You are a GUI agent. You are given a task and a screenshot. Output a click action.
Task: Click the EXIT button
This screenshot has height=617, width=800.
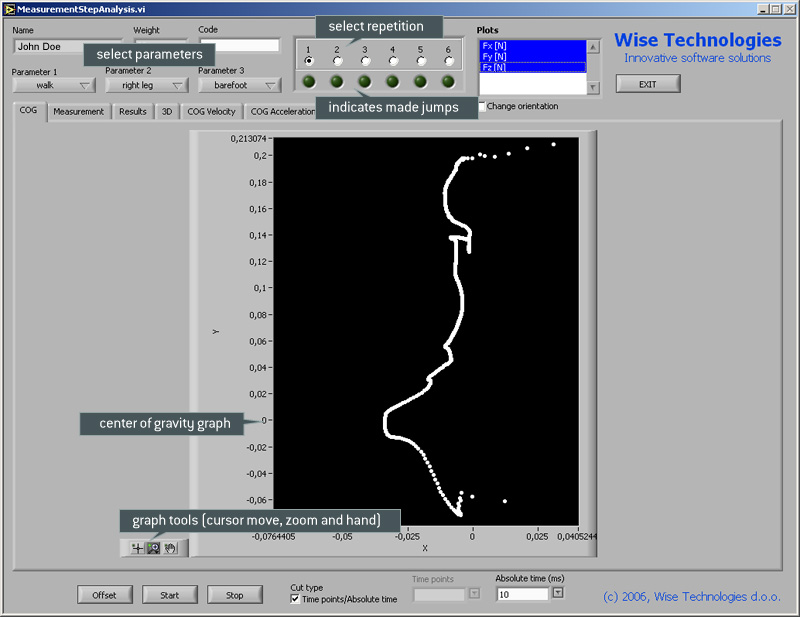[x=648, y=84]
